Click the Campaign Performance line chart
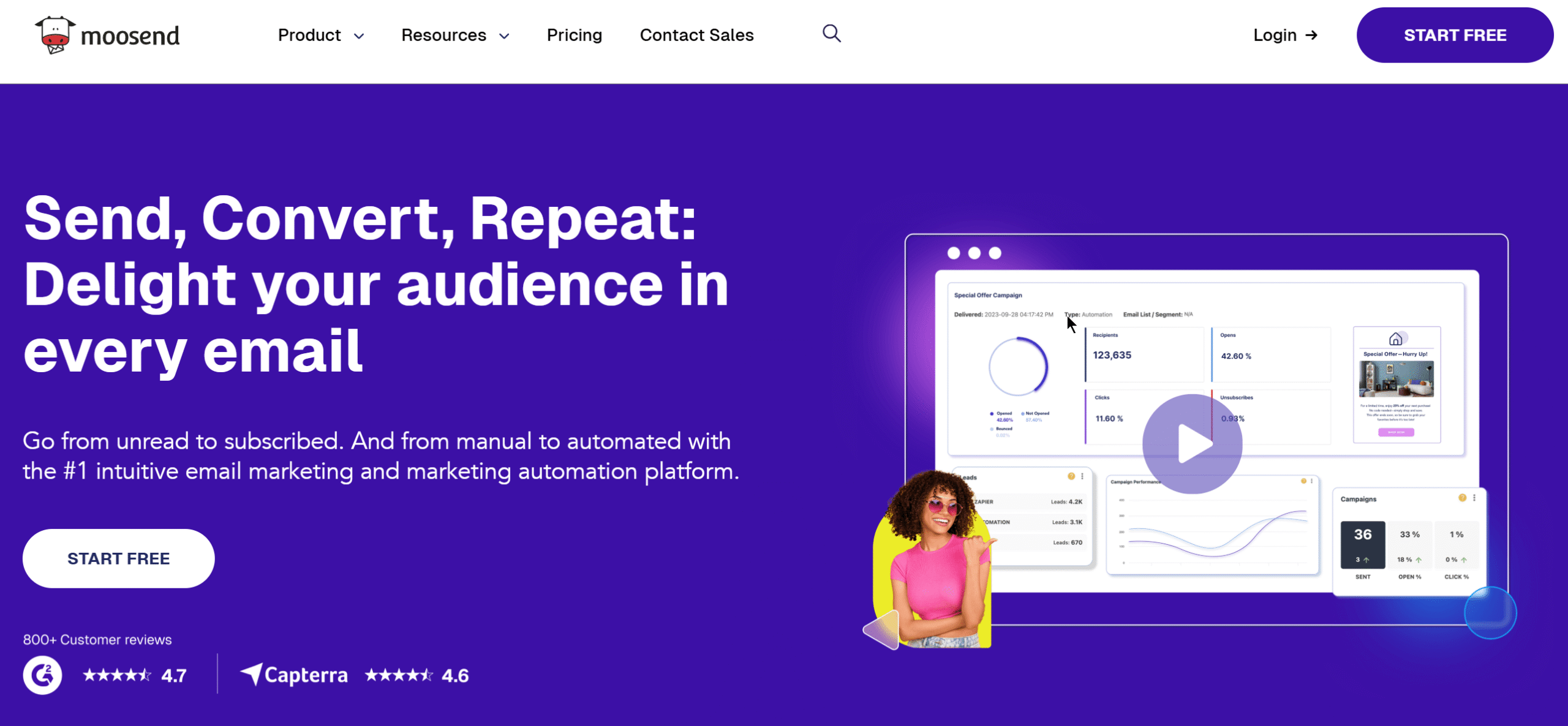 tap(1213, 533)
